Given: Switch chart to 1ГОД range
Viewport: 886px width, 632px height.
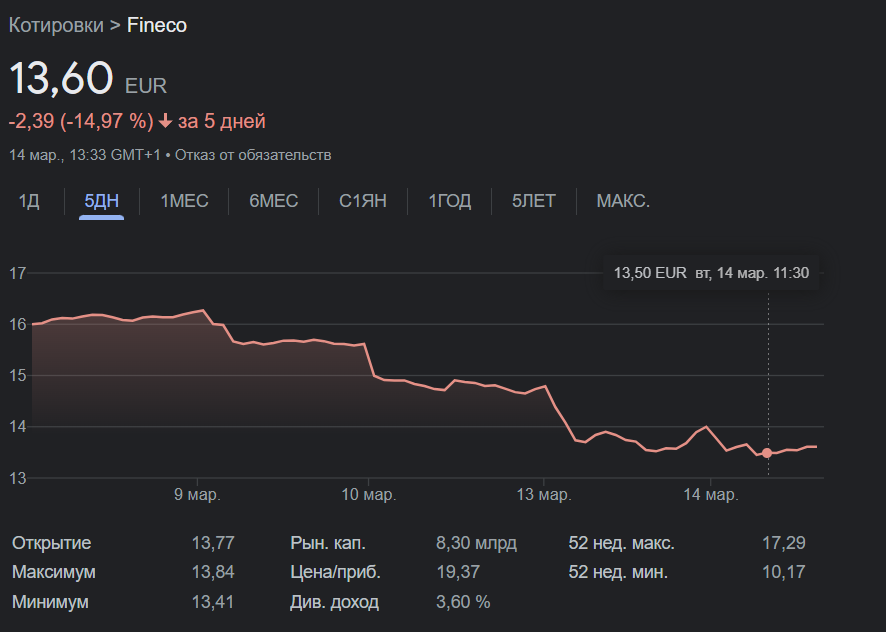Looking at the screenshot, I should pos(449,201).
